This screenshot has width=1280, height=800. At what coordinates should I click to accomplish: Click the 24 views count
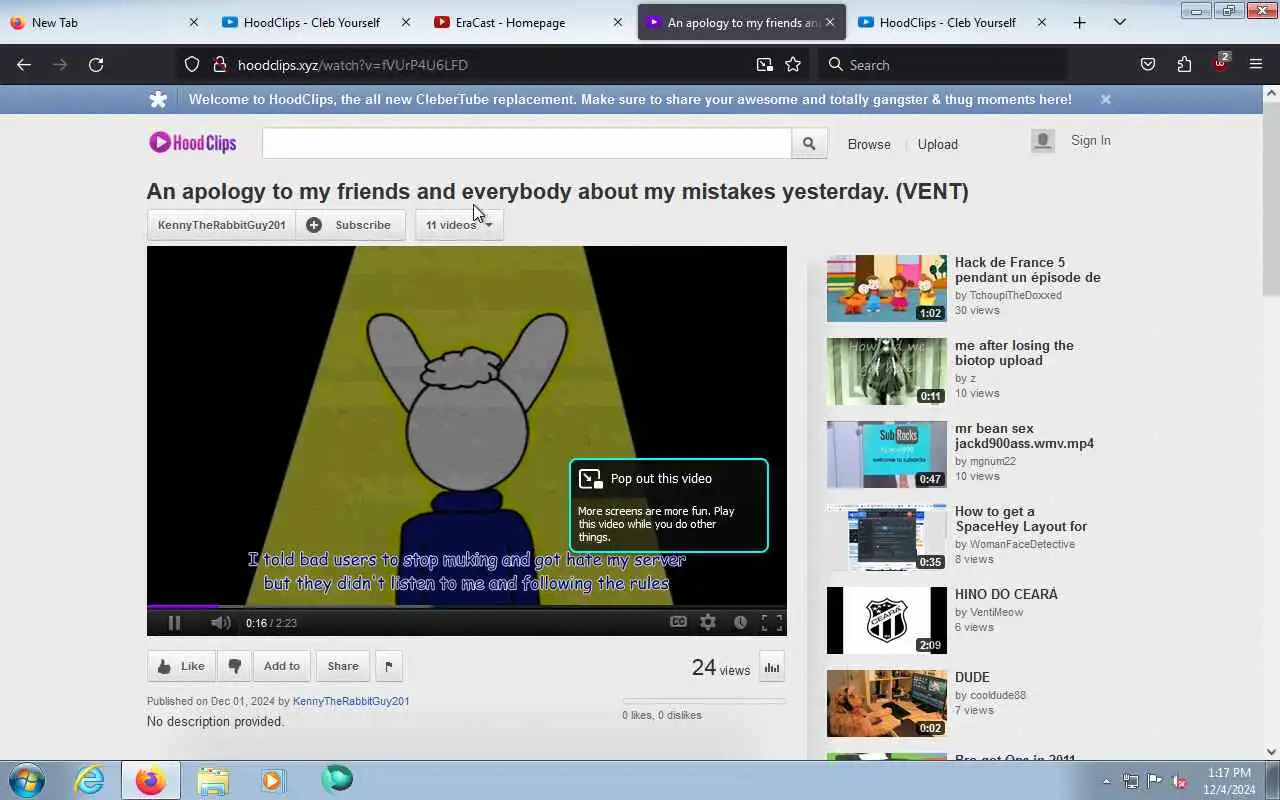pyautogui.click(x=721, y=668)
